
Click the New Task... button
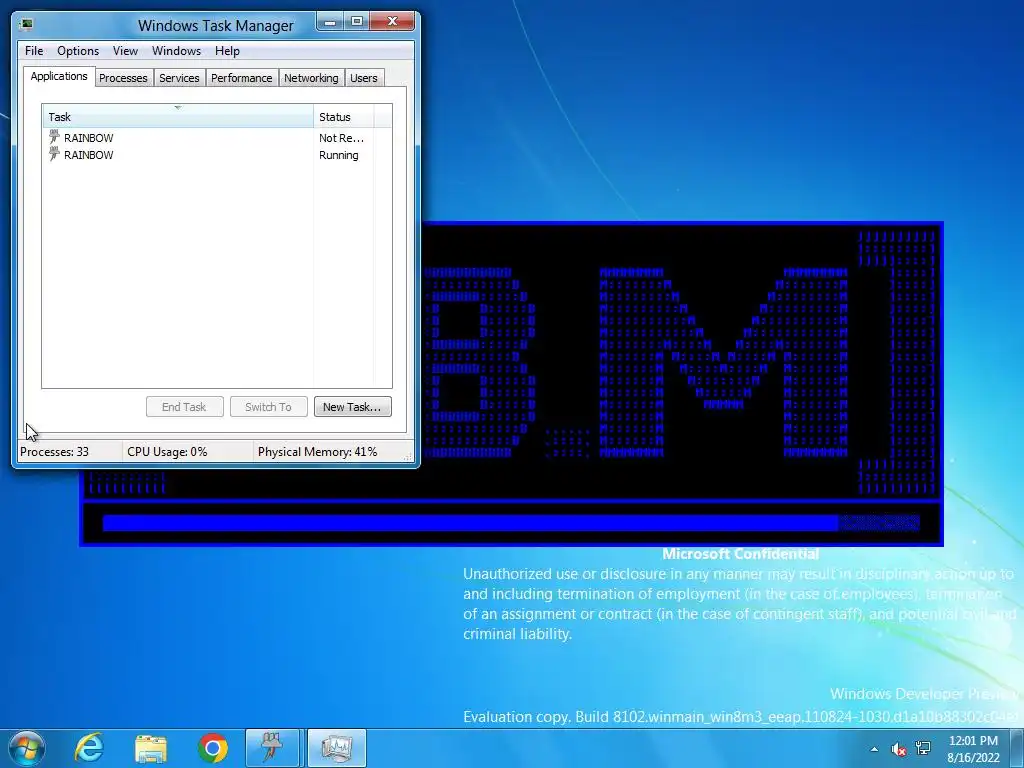(x=353, y=407)
